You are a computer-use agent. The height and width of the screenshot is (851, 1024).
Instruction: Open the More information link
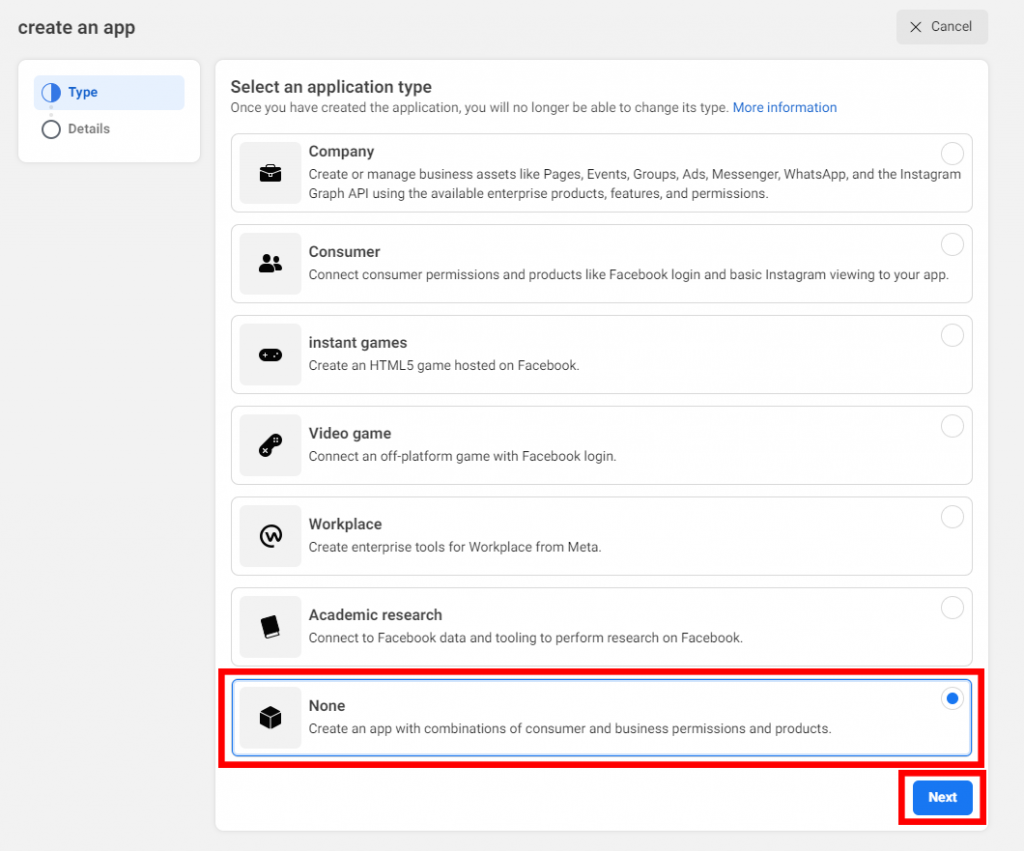tap(784, 108)
